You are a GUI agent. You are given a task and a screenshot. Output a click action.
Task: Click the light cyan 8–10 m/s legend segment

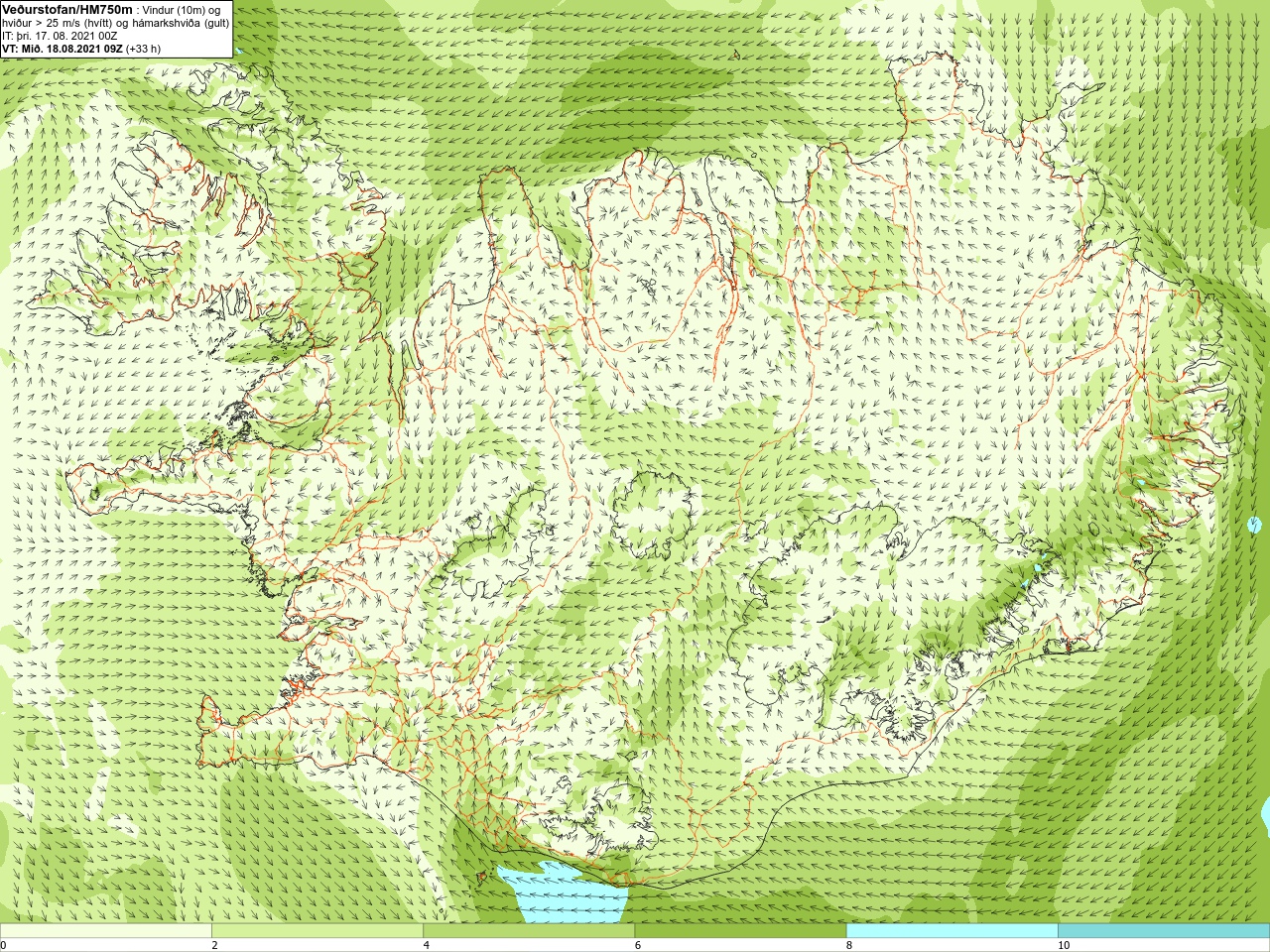pos(952,931)
